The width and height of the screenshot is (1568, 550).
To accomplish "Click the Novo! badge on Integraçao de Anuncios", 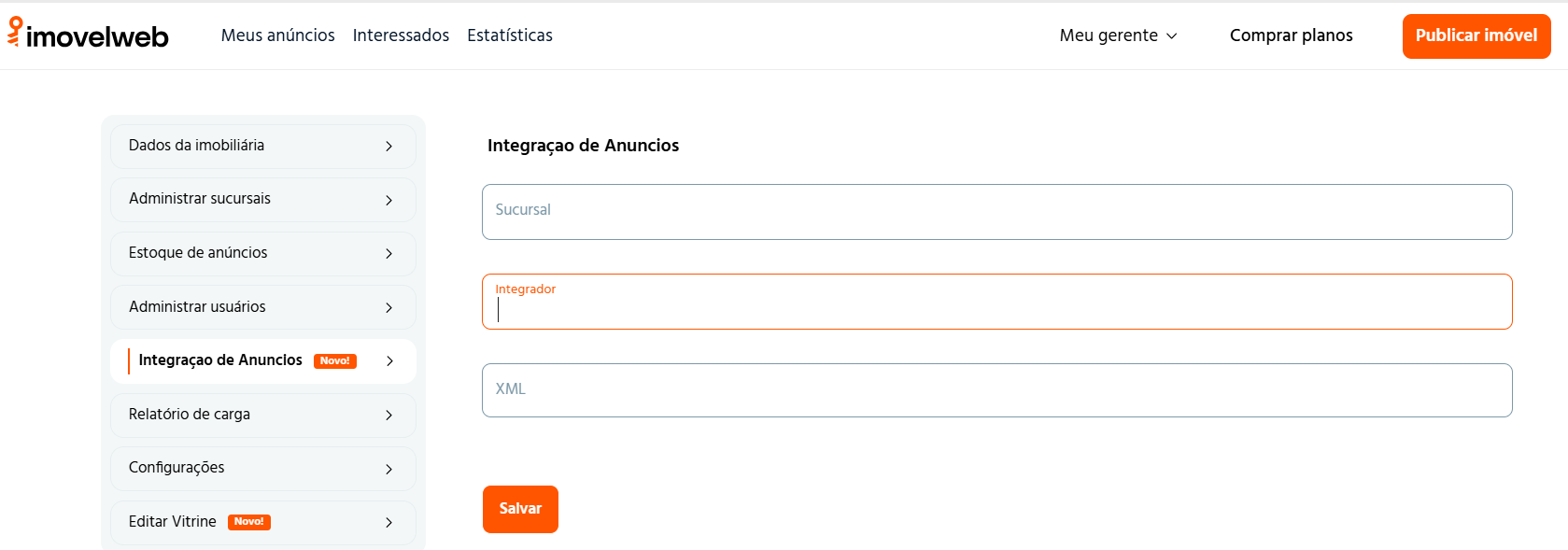I will click(334, 361).
